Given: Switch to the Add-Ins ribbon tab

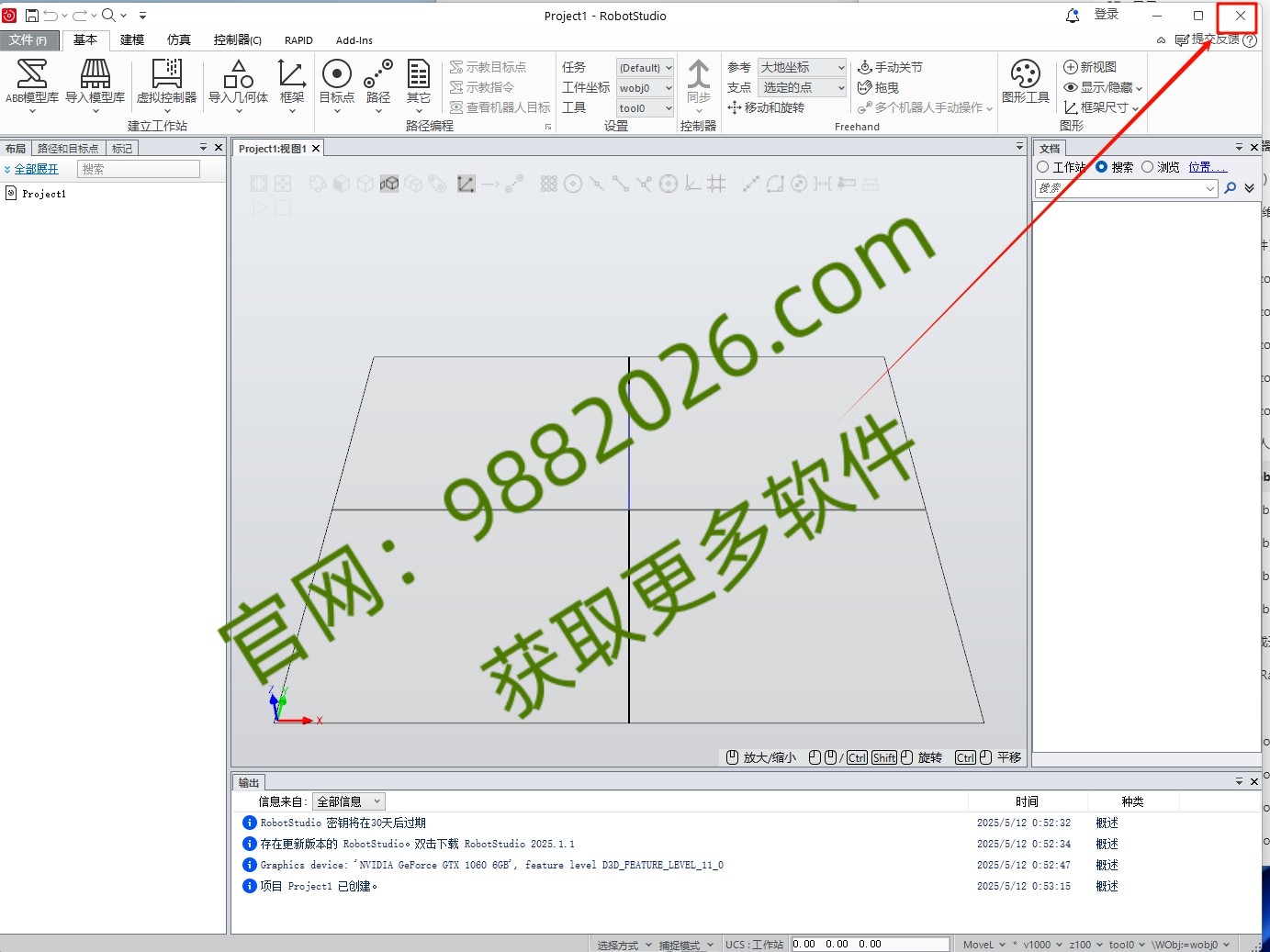Looking at the screenshot, I should coord(354,40).
